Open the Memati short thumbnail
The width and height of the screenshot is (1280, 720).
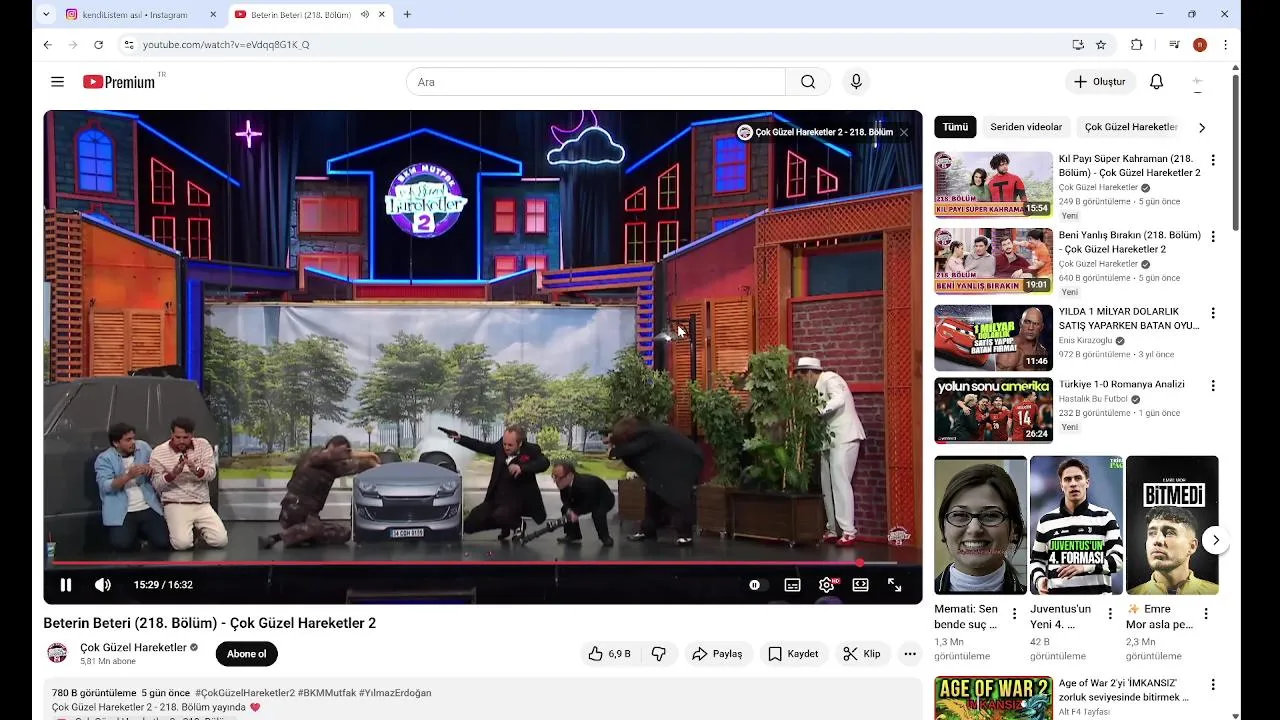pyautogui.click(x=980, y=525)
